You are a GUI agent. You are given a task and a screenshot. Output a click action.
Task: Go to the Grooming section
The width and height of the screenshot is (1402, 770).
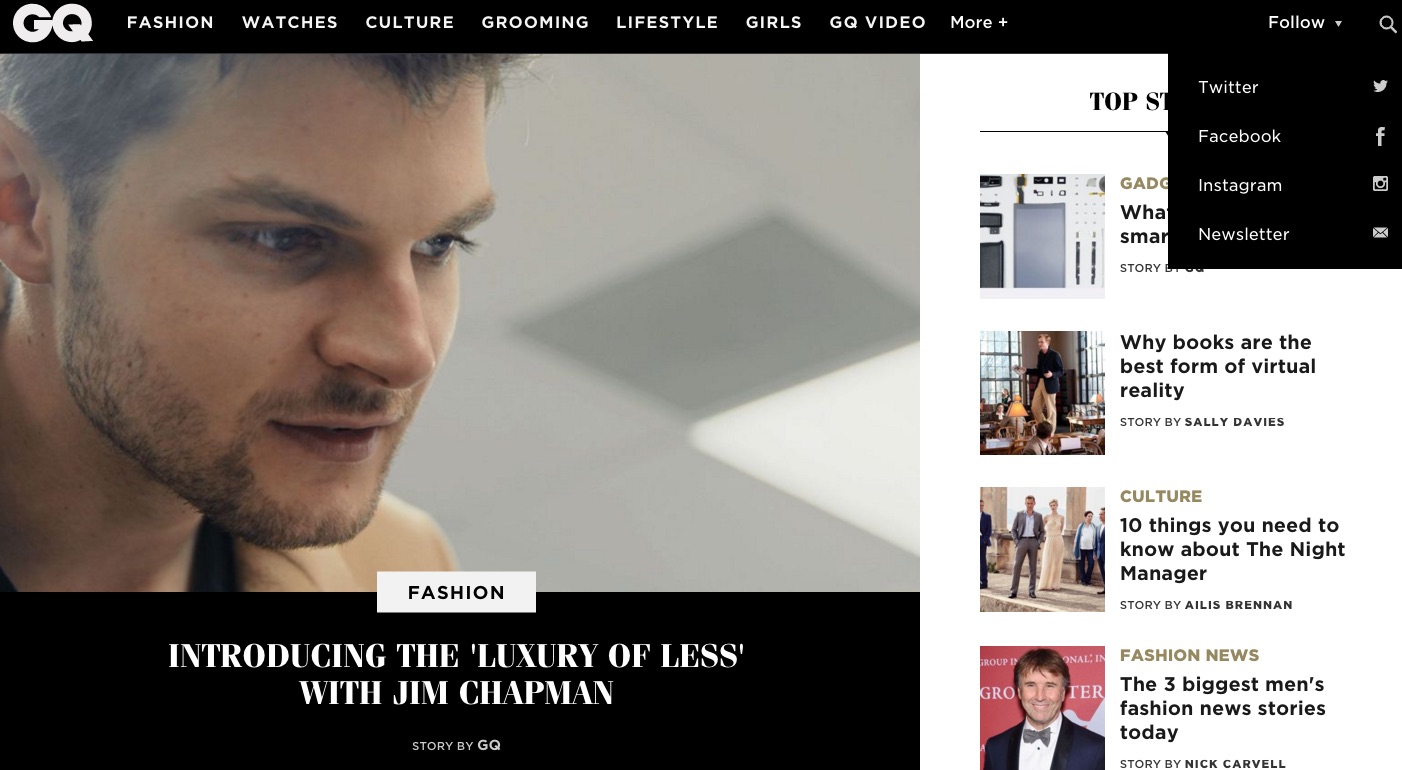point(535,22)
